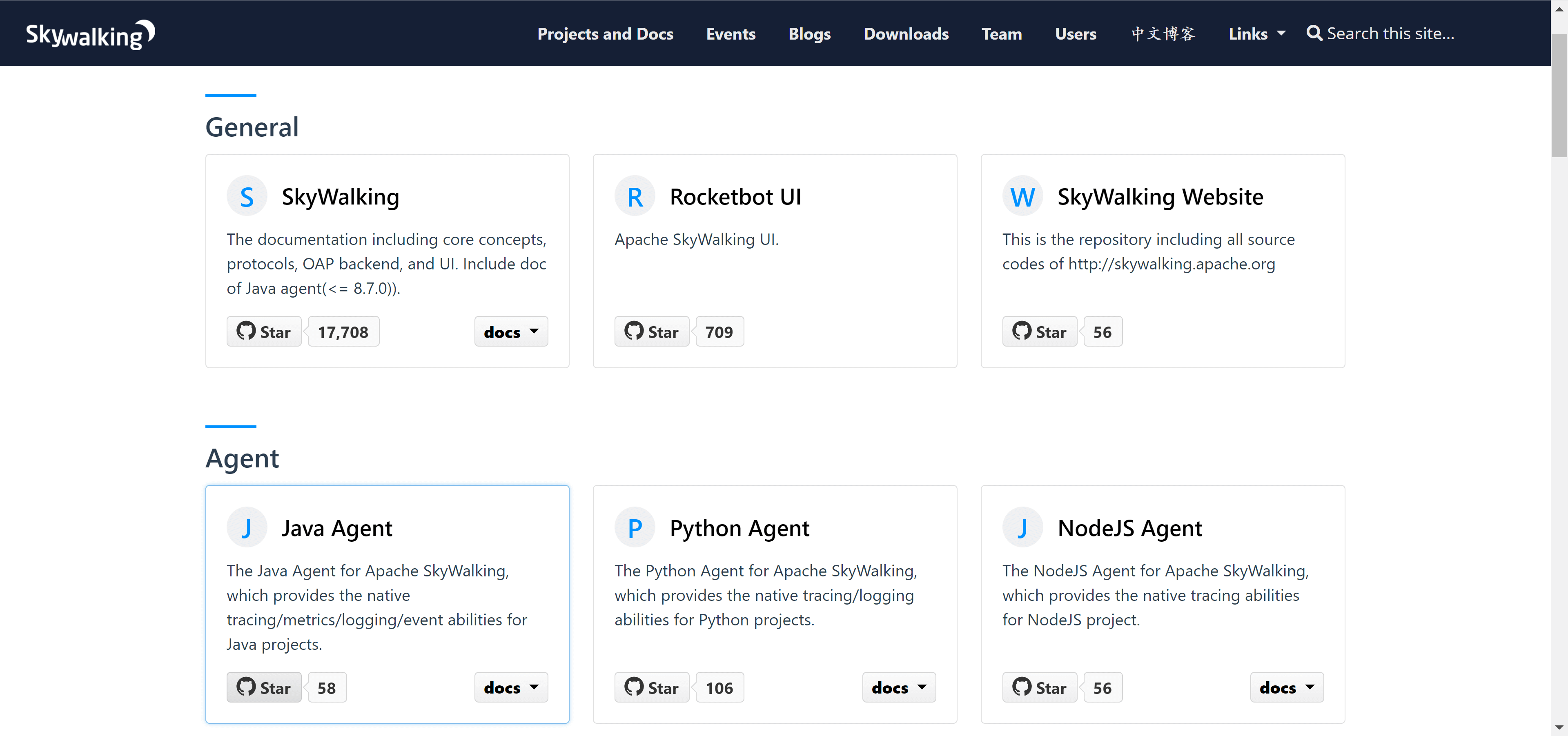The width and height of the screenshot is (1568, 736).
Task: Star the Rocketbot UI repository
Action: (651, 331)
